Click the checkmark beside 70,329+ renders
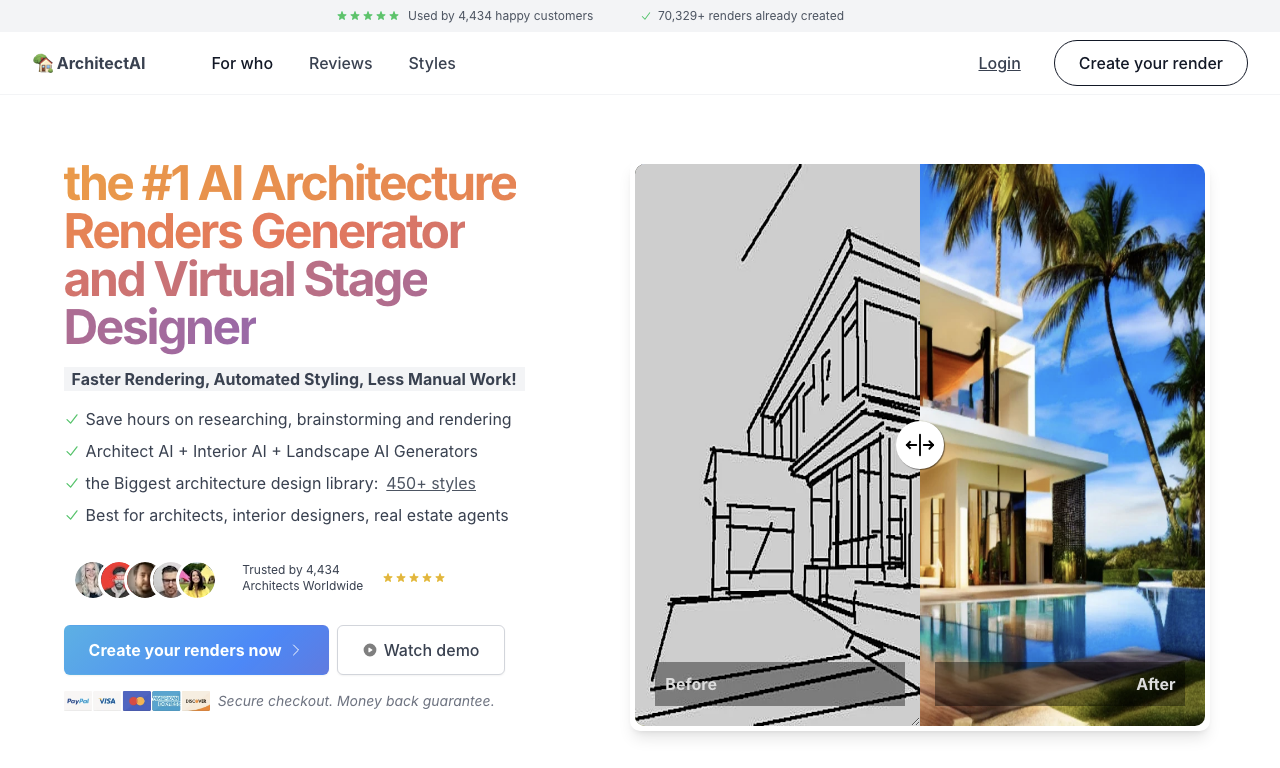This screenshot has height=768, width=1280. [x=646, y=16]
